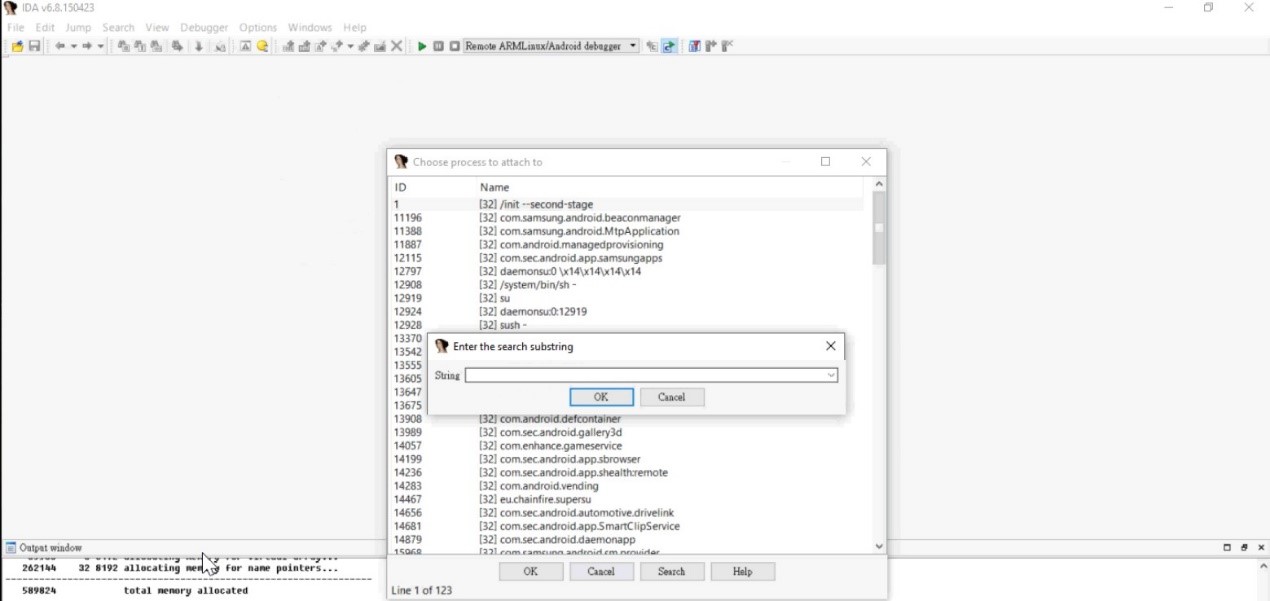Viewport: 1270px width, 601px height.
Task: Click the back navigation arrow in toolbar
Action: coord(60,47)
